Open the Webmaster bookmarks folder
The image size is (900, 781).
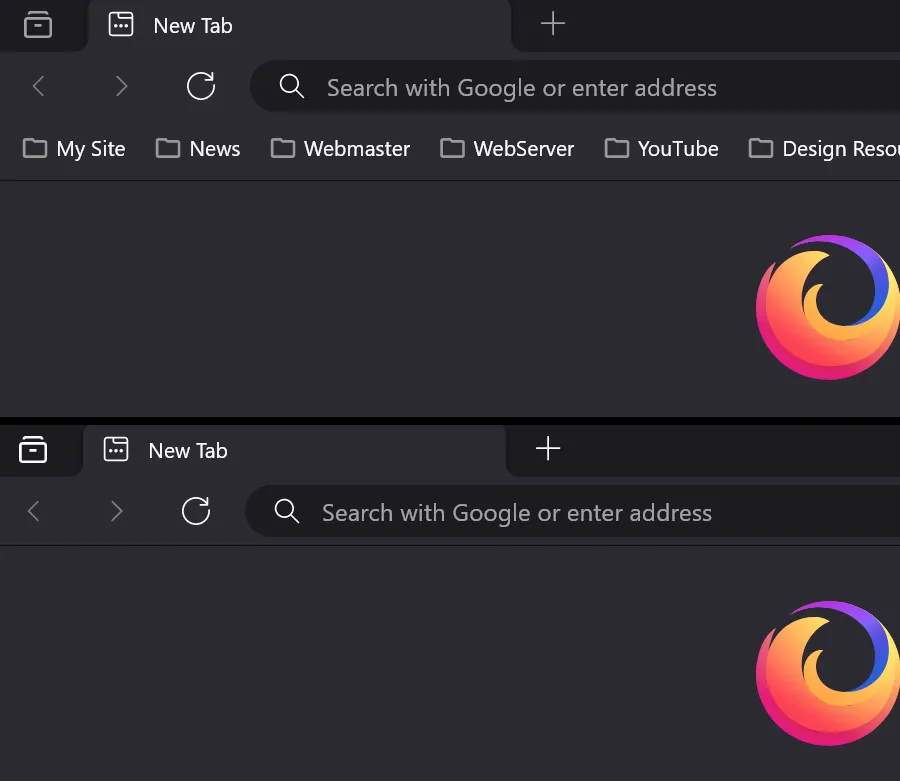pyautogui.click(x=340, y=148)
